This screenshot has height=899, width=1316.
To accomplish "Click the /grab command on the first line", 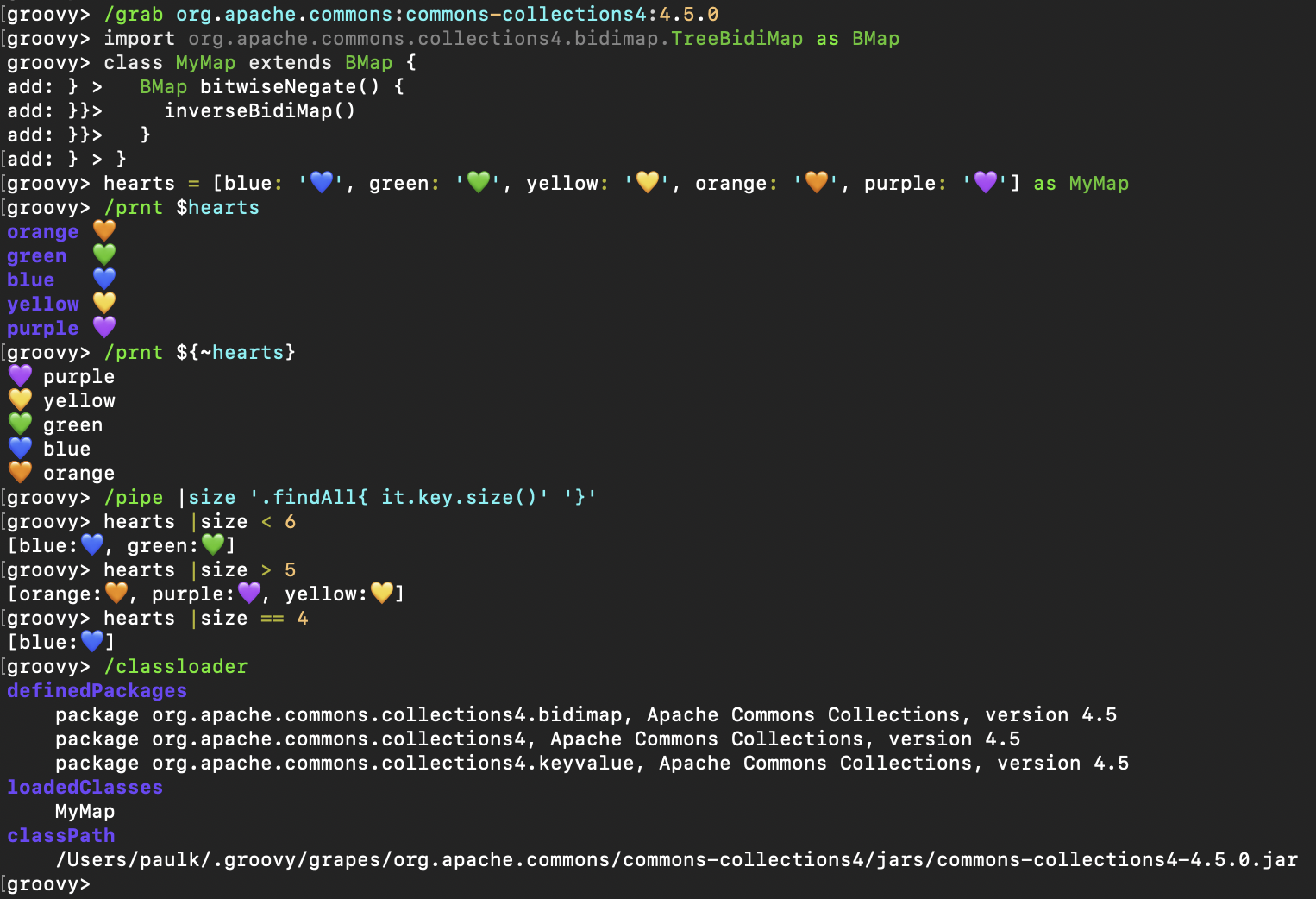I will point(133,14).
